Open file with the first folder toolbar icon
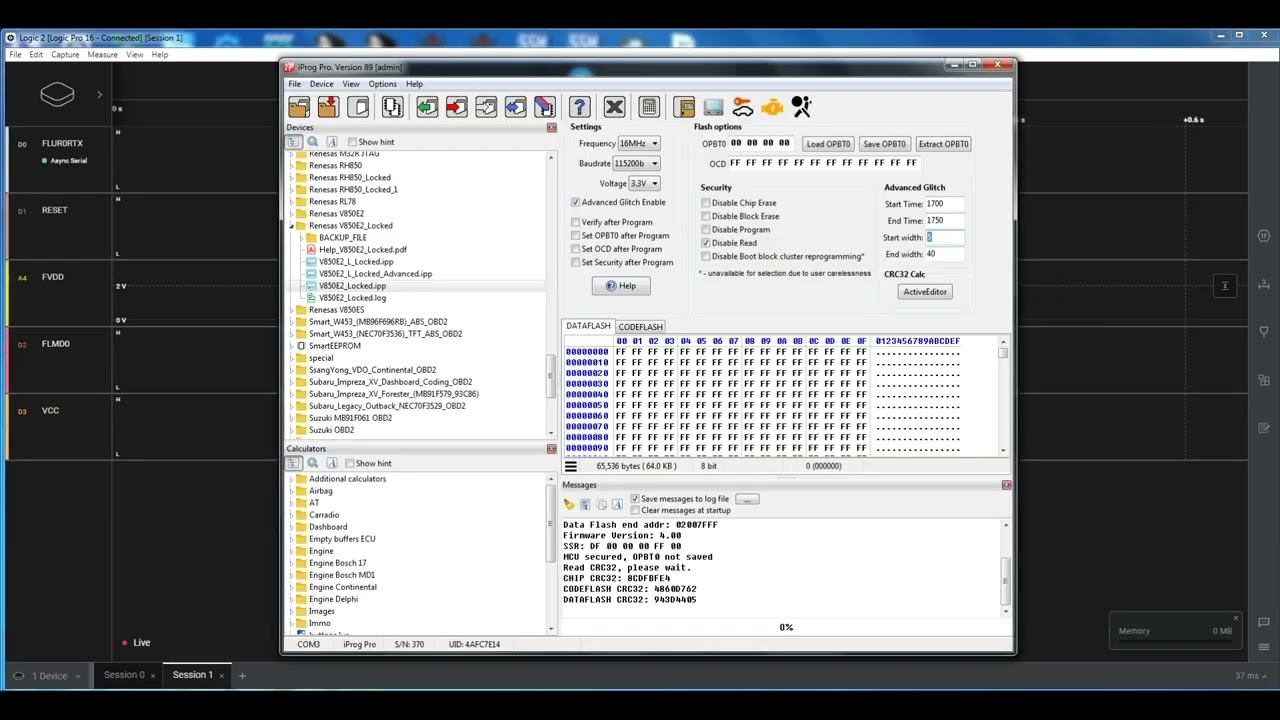The image size is (1280, 720). [298, 107]
